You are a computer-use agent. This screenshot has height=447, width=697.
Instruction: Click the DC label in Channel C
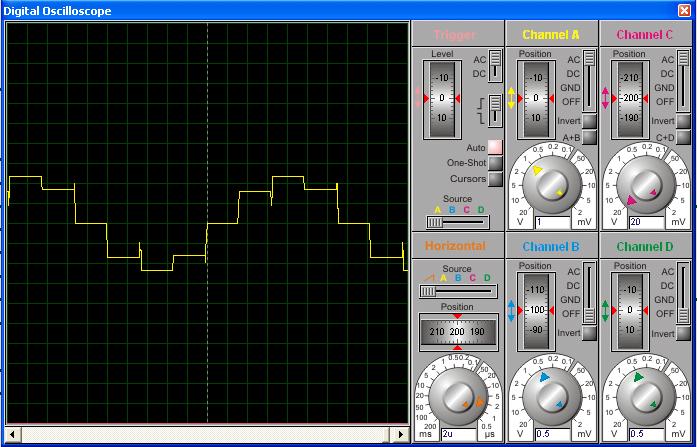click(x=667, y=74)
